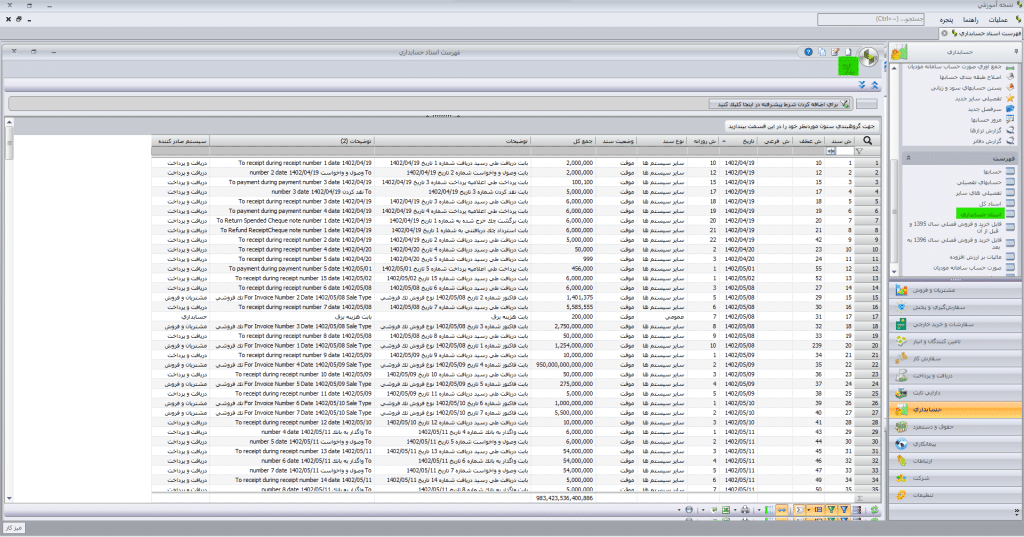Expand navigation pane overflow chevron at bottom
This screenshot has height=537, width=1024.
coord(1017,512)
